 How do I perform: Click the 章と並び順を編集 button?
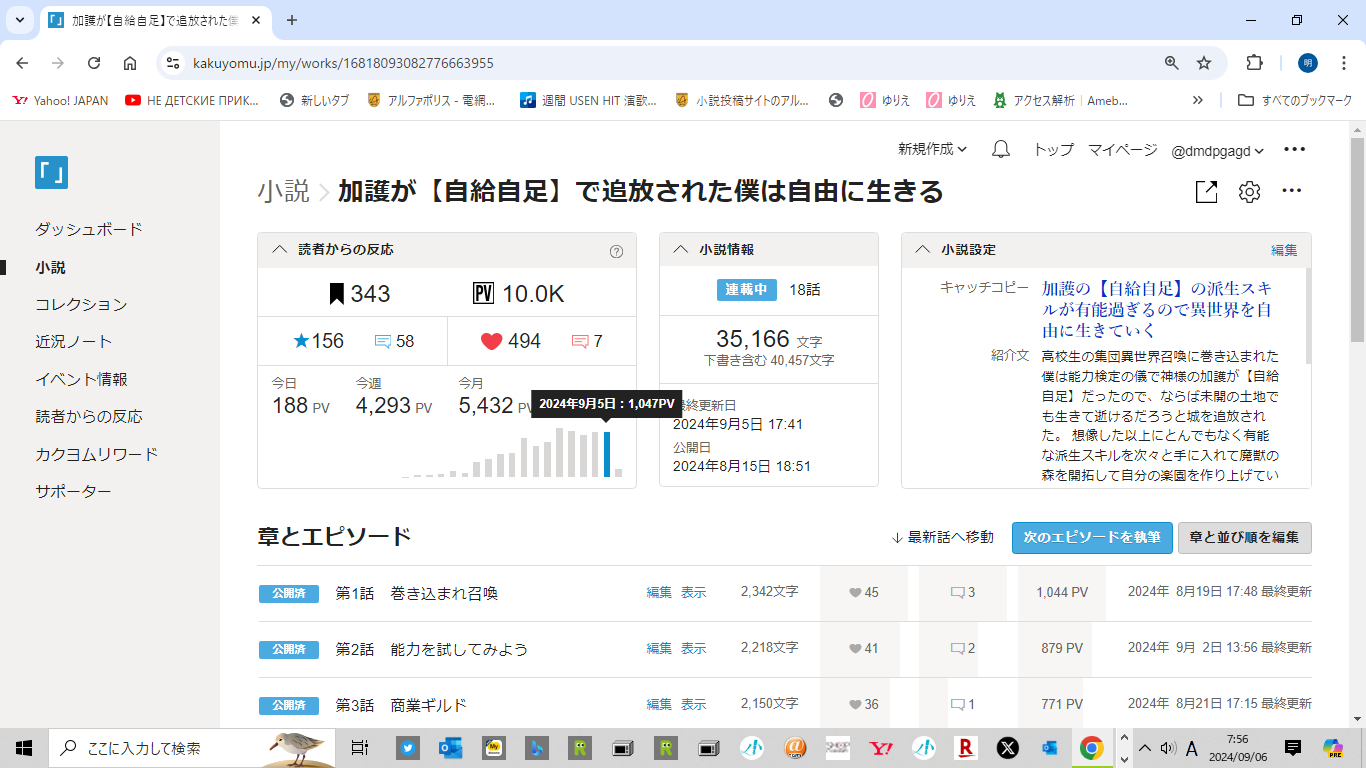1244,537
